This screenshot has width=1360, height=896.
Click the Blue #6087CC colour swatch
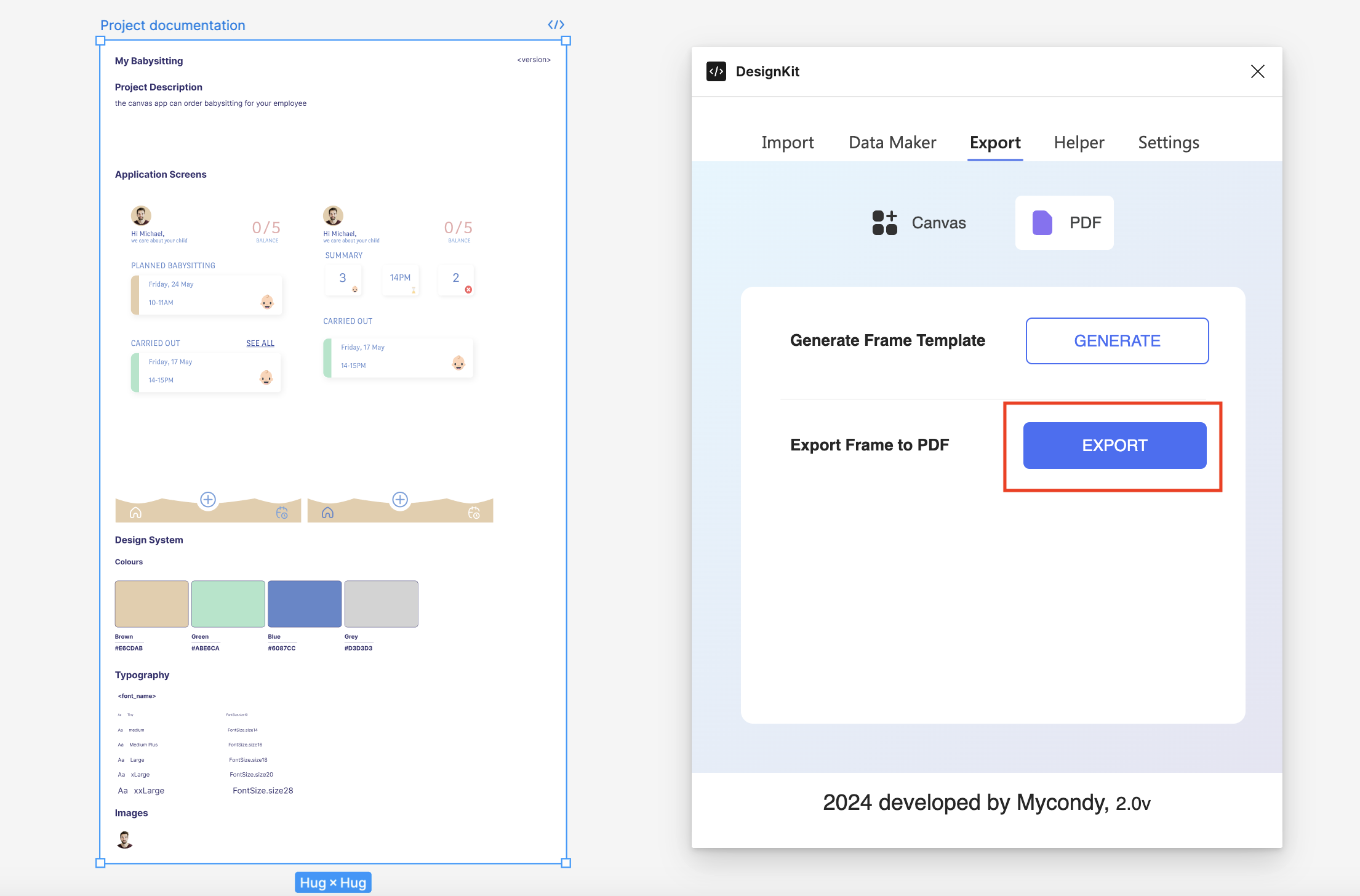(304, 604)
